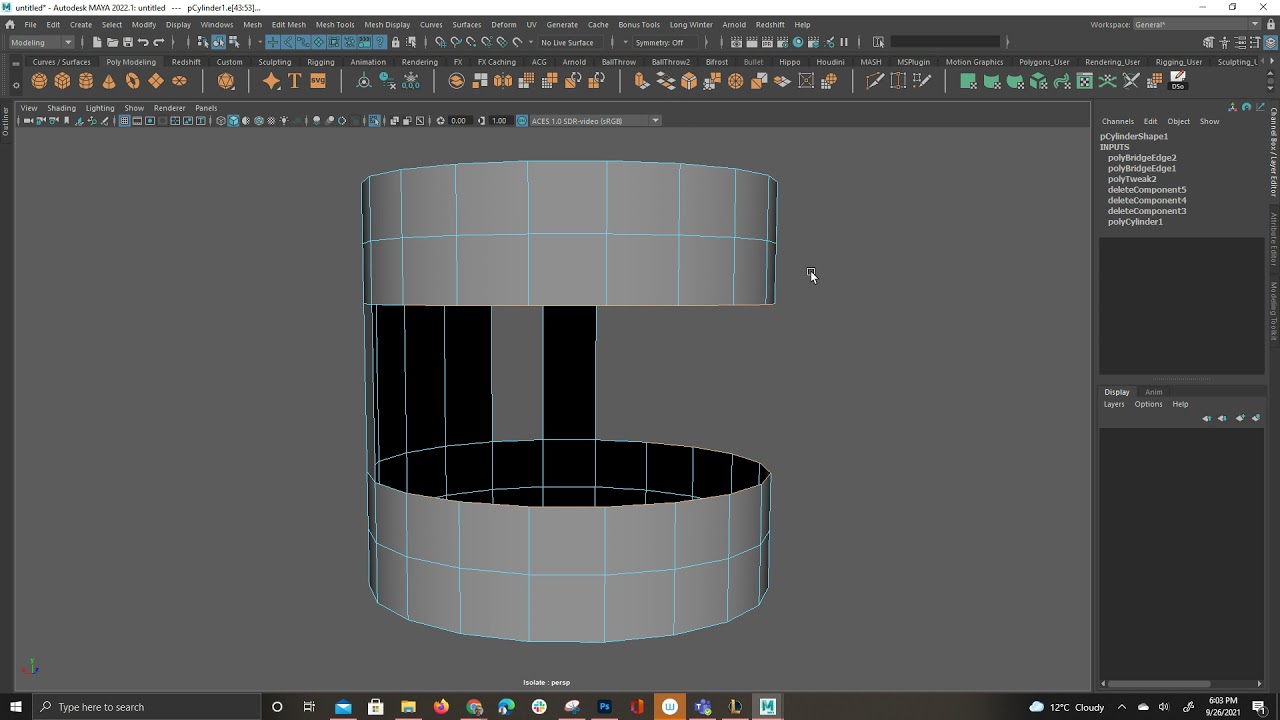Select the polyCylinder1 input node
Viewport: 1280px width, 720px height.
click(1135, 222)
